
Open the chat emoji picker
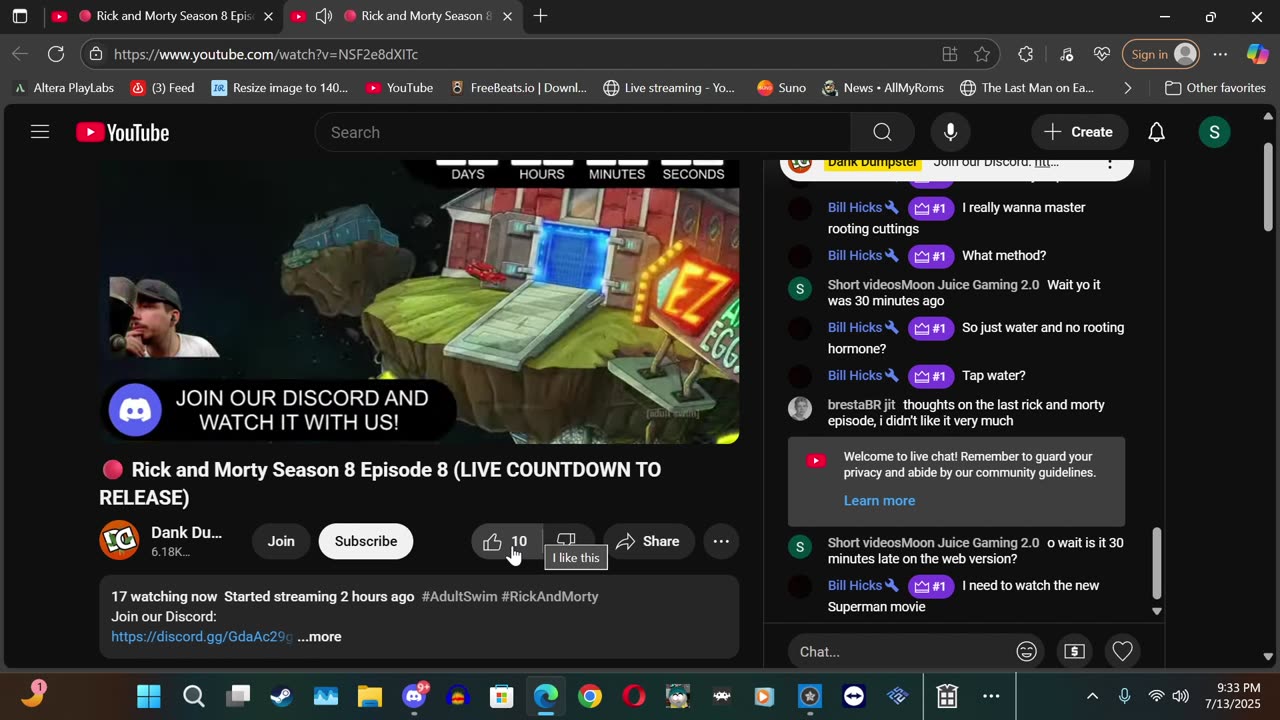point(1026,652)
